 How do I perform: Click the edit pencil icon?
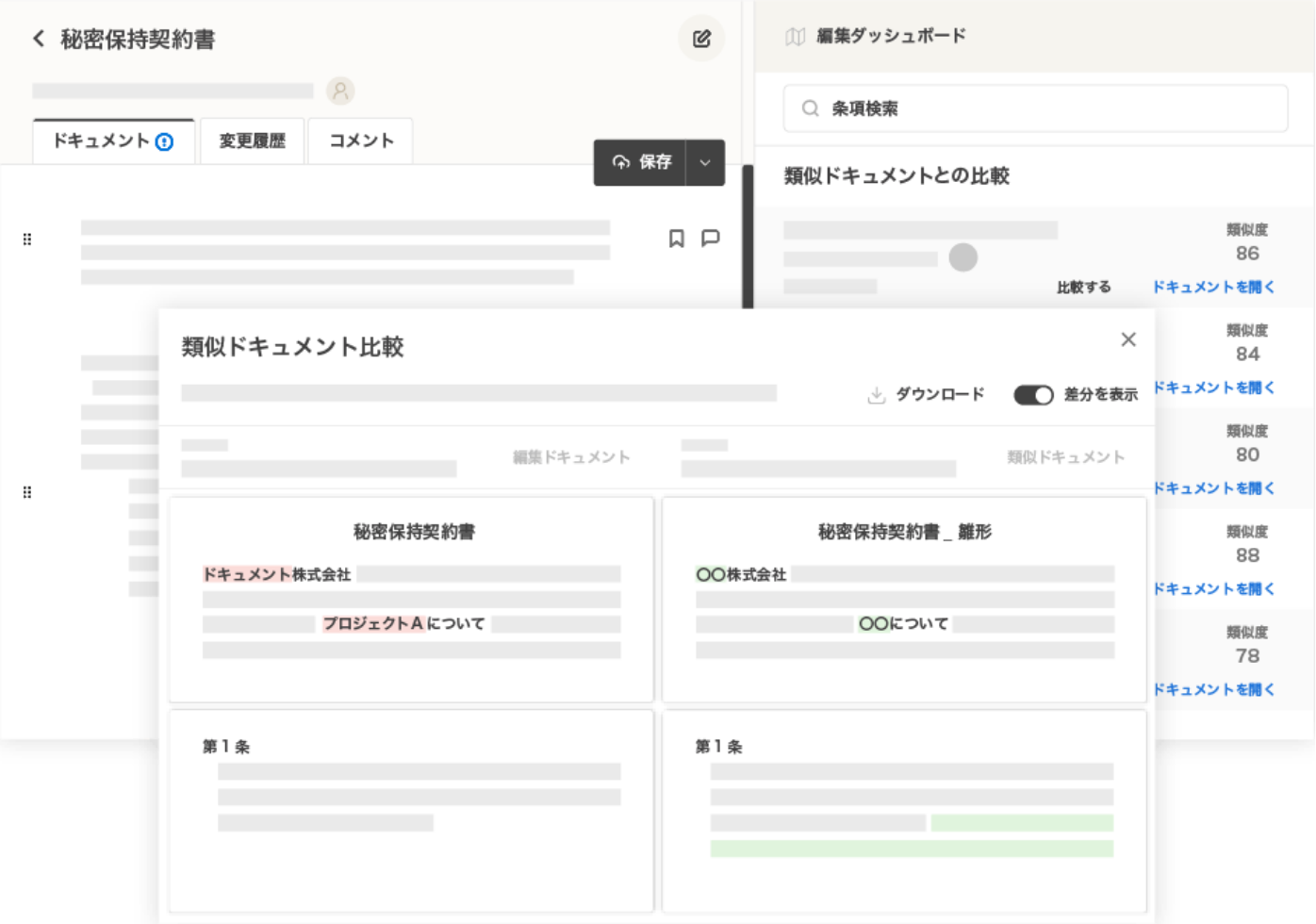click(701, 39)
